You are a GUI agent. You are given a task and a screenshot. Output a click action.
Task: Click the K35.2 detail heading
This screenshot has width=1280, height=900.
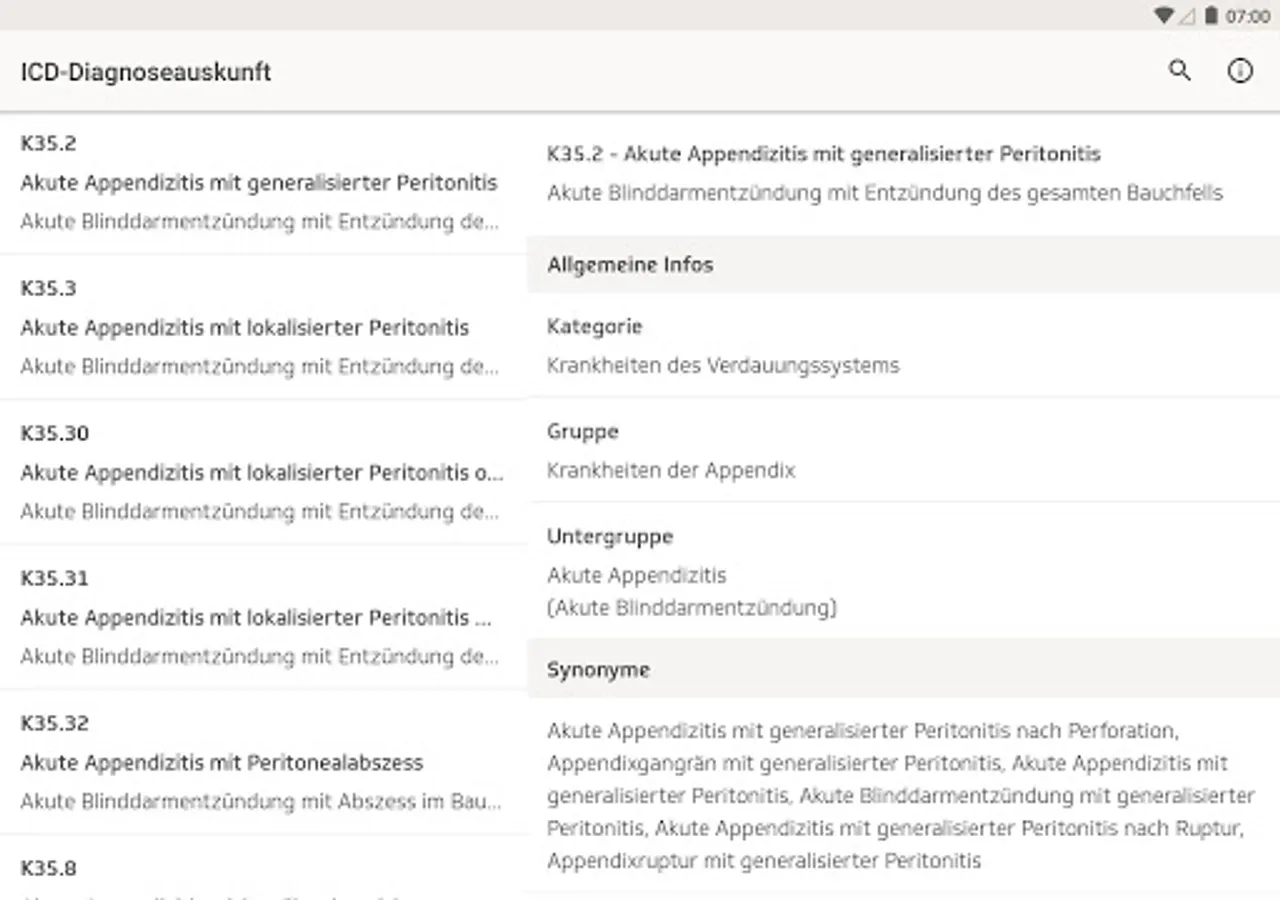point(823,154)
